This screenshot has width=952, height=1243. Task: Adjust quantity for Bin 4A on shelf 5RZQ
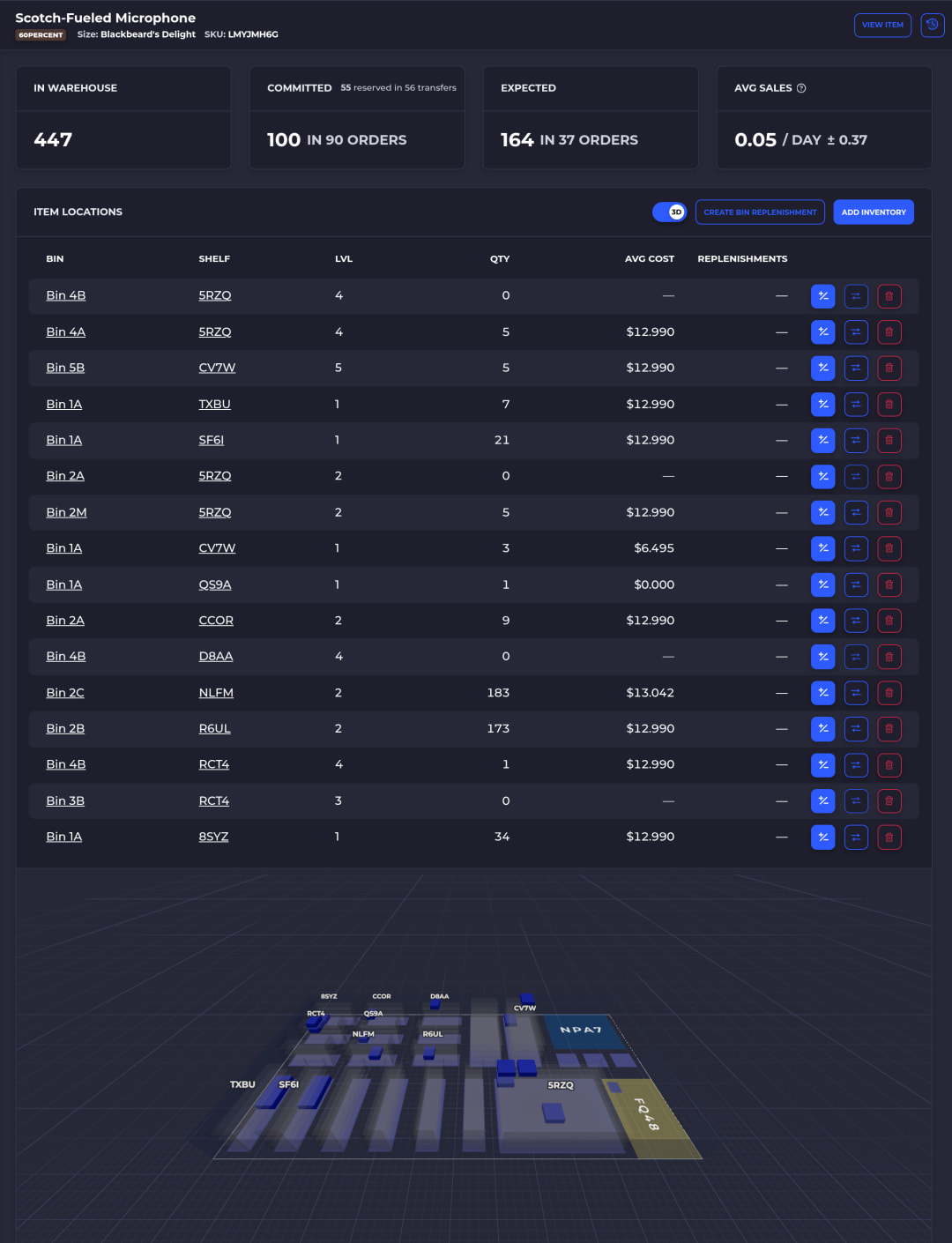pos(822,332)
